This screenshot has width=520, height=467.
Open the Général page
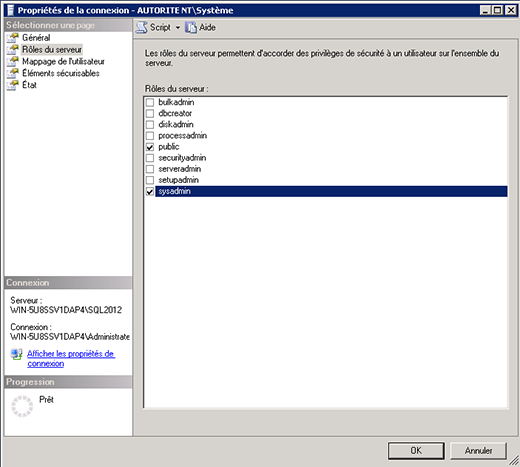[x=36, y=38]
